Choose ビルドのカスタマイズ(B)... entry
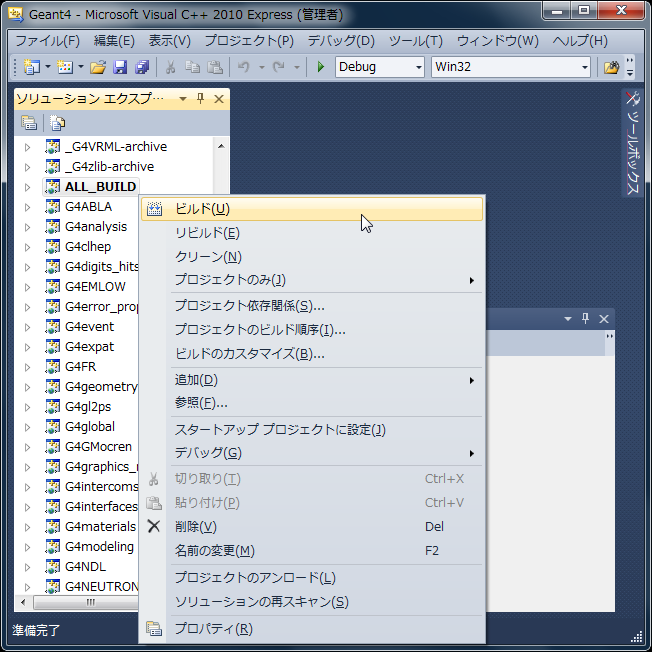This screenshot has height=652, width=652. 312,354
